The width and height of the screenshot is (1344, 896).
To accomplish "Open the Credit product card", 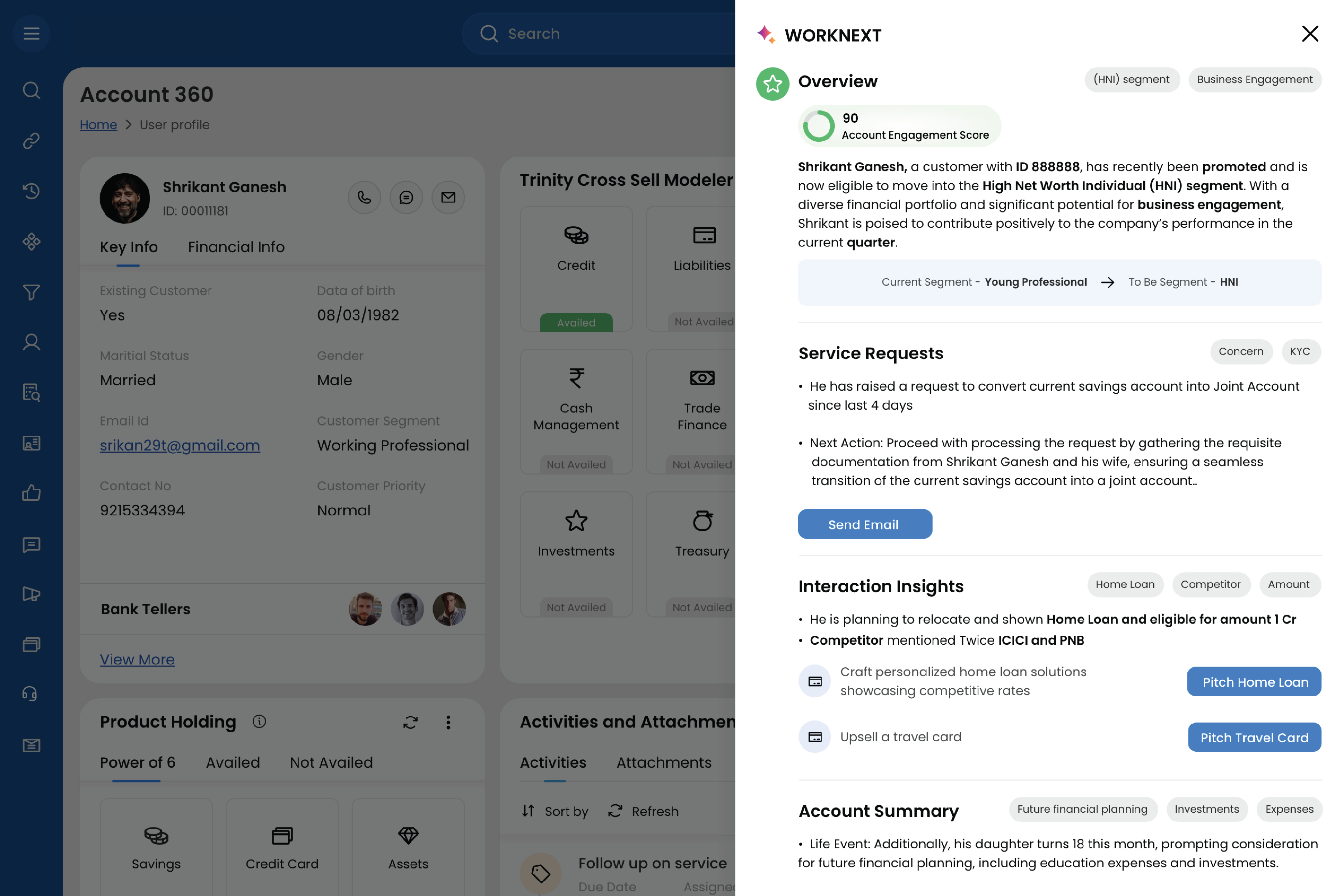I will (576, 269).
